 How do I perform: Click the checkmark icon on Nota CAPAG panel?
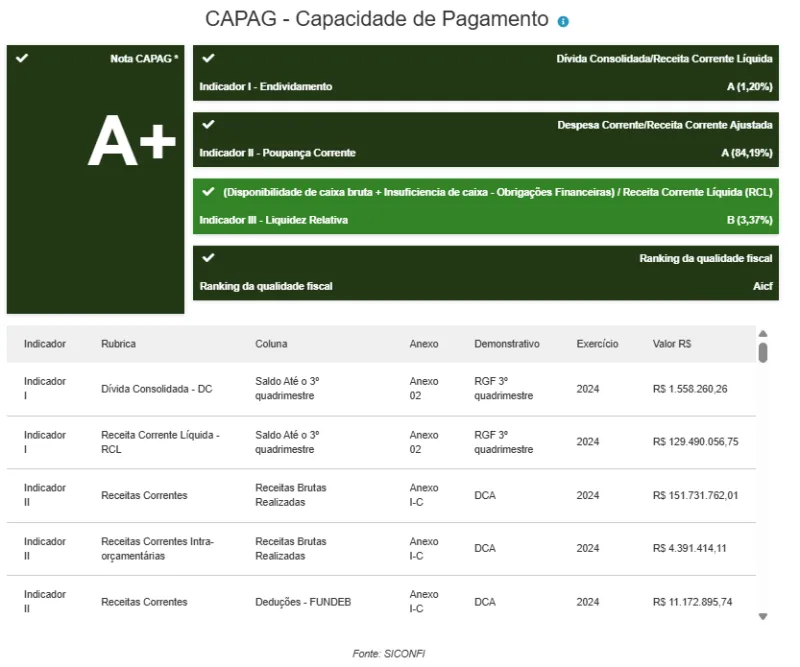(x=22, y=59)
